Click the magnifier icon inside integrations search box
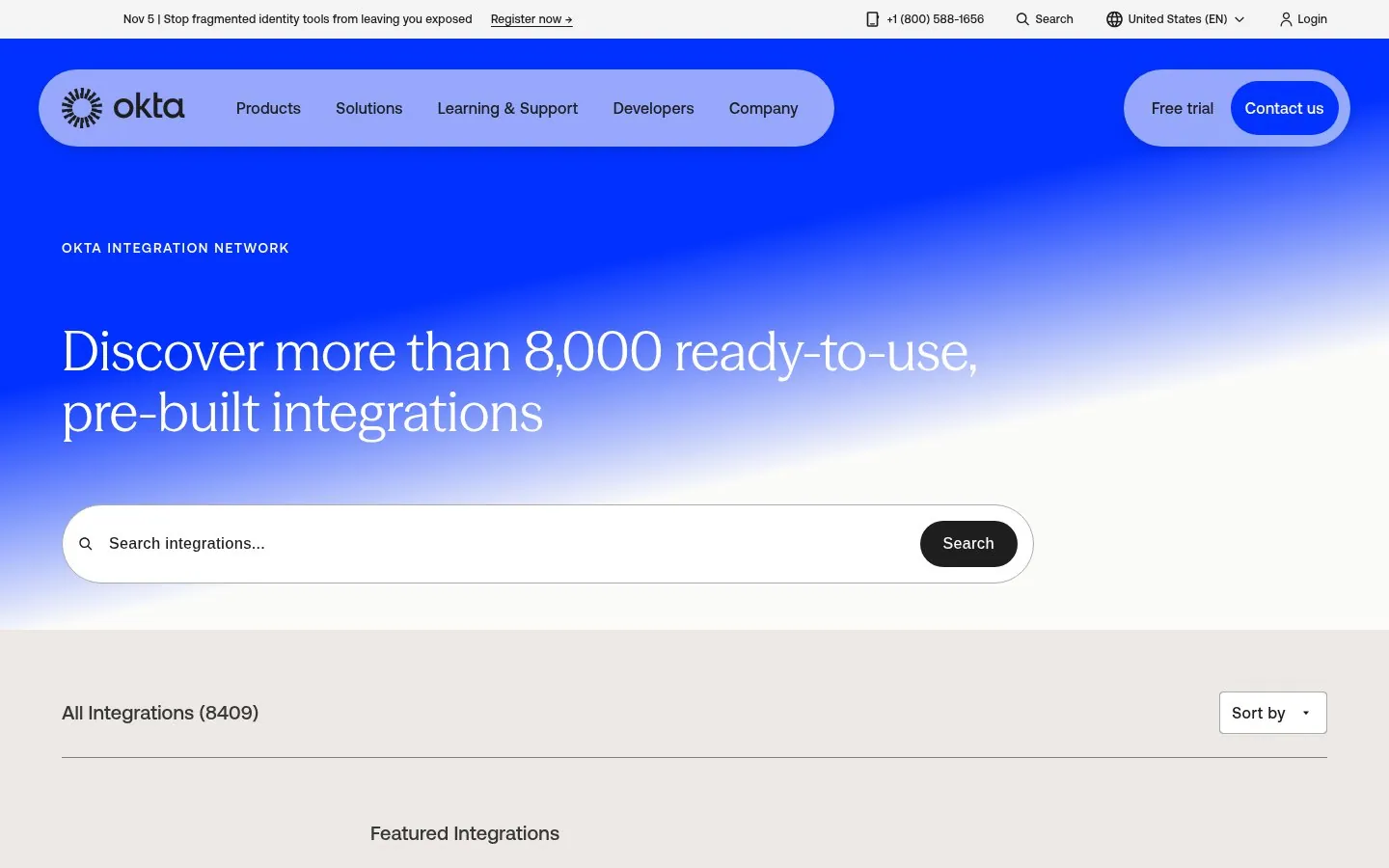The width and height of the screenshot is (1389, 868). [86, 544]
